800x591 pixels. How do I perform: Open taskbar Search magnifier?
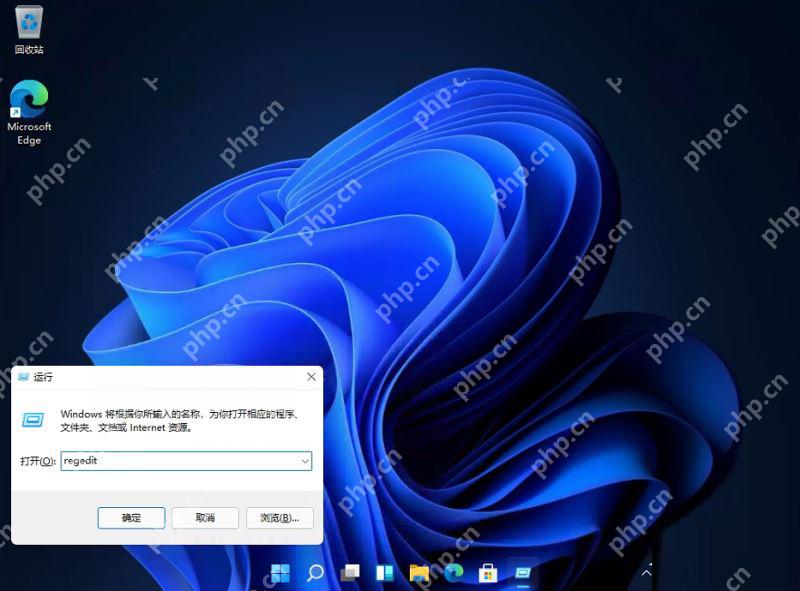[315, 573]
